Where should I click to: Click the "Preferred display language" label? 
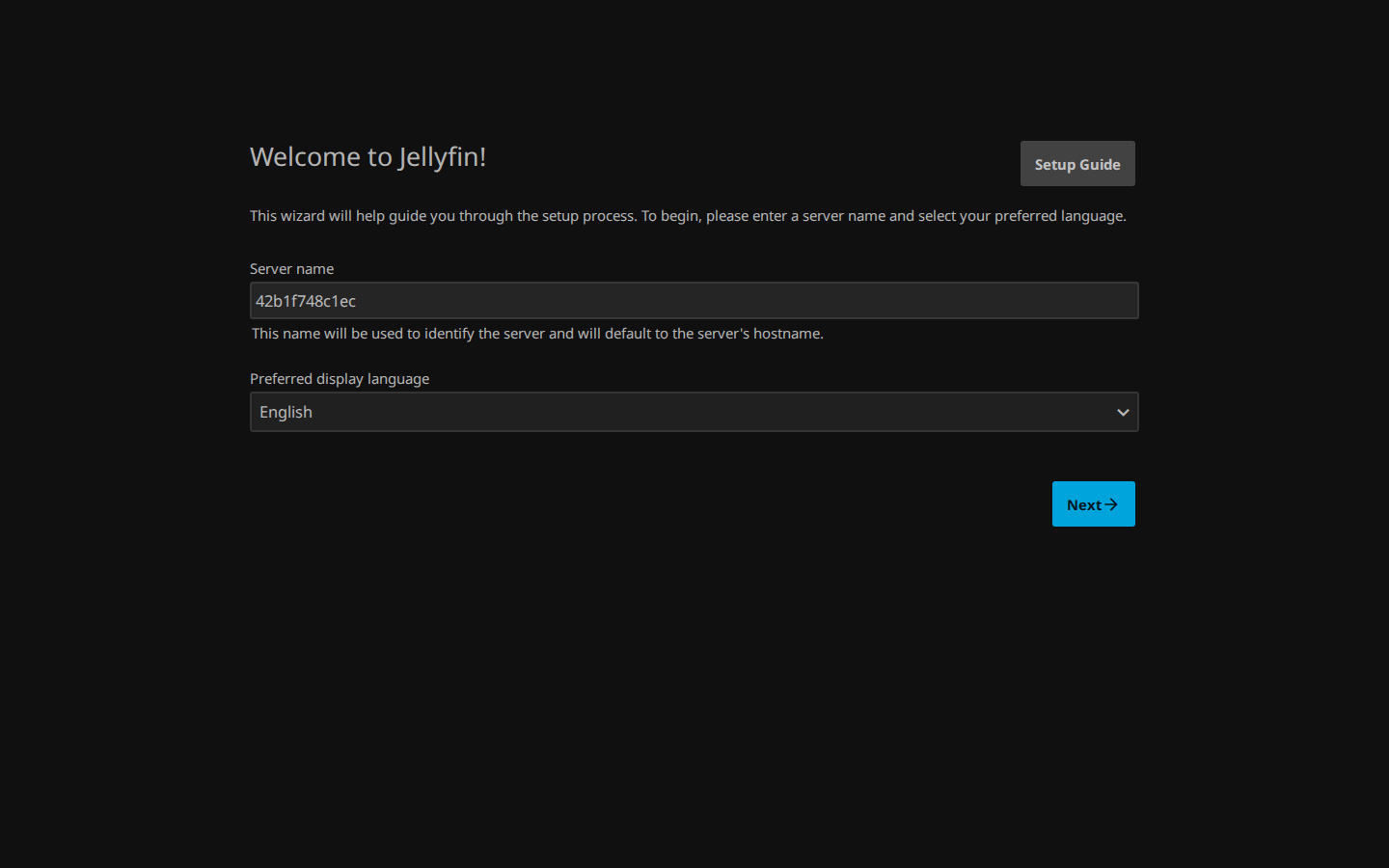[340, 379]
